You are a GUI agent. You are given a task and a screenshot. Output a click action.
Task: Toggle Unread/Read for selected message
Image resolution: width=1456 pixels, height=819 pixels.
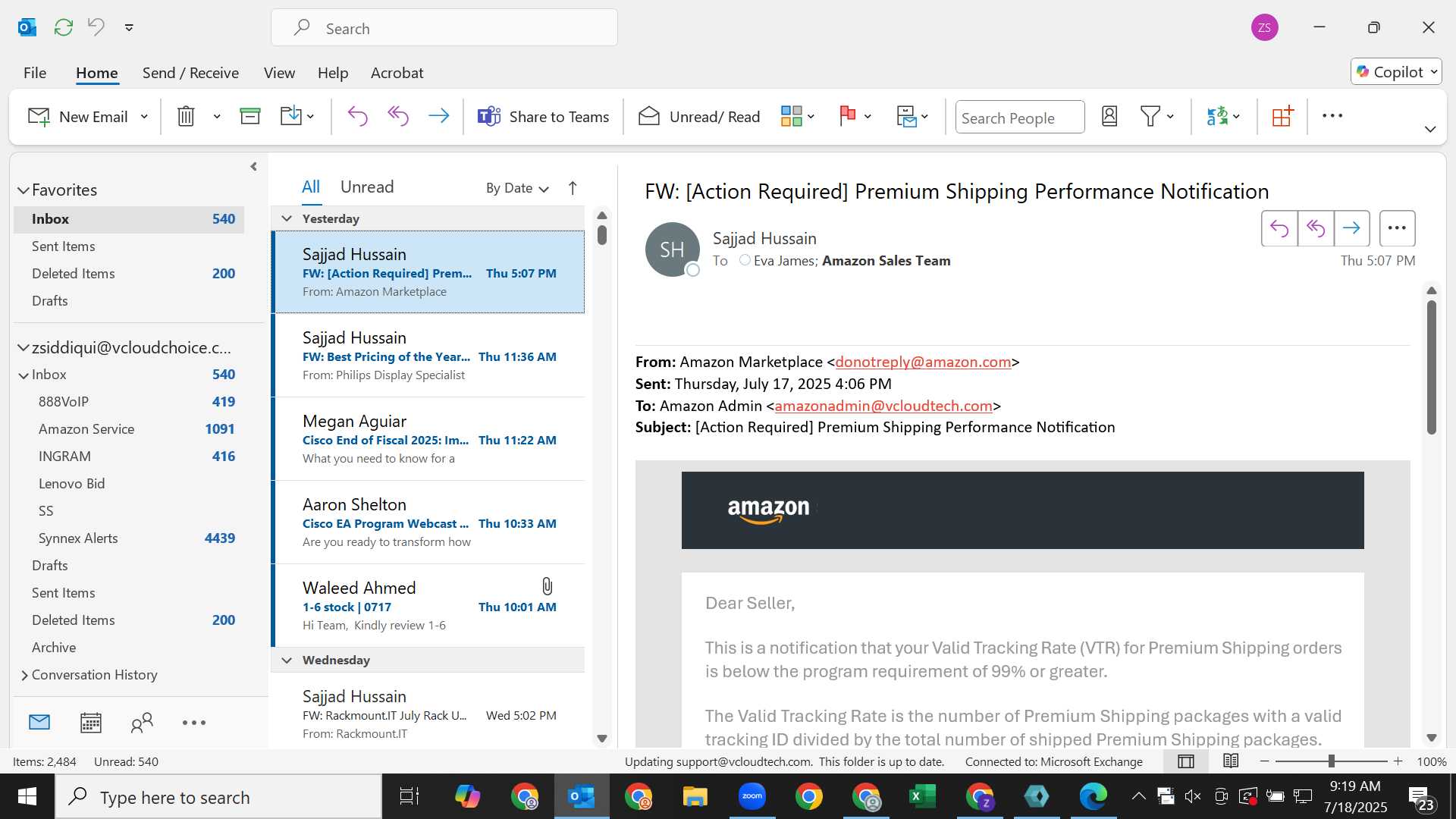(x=698, y=117)
